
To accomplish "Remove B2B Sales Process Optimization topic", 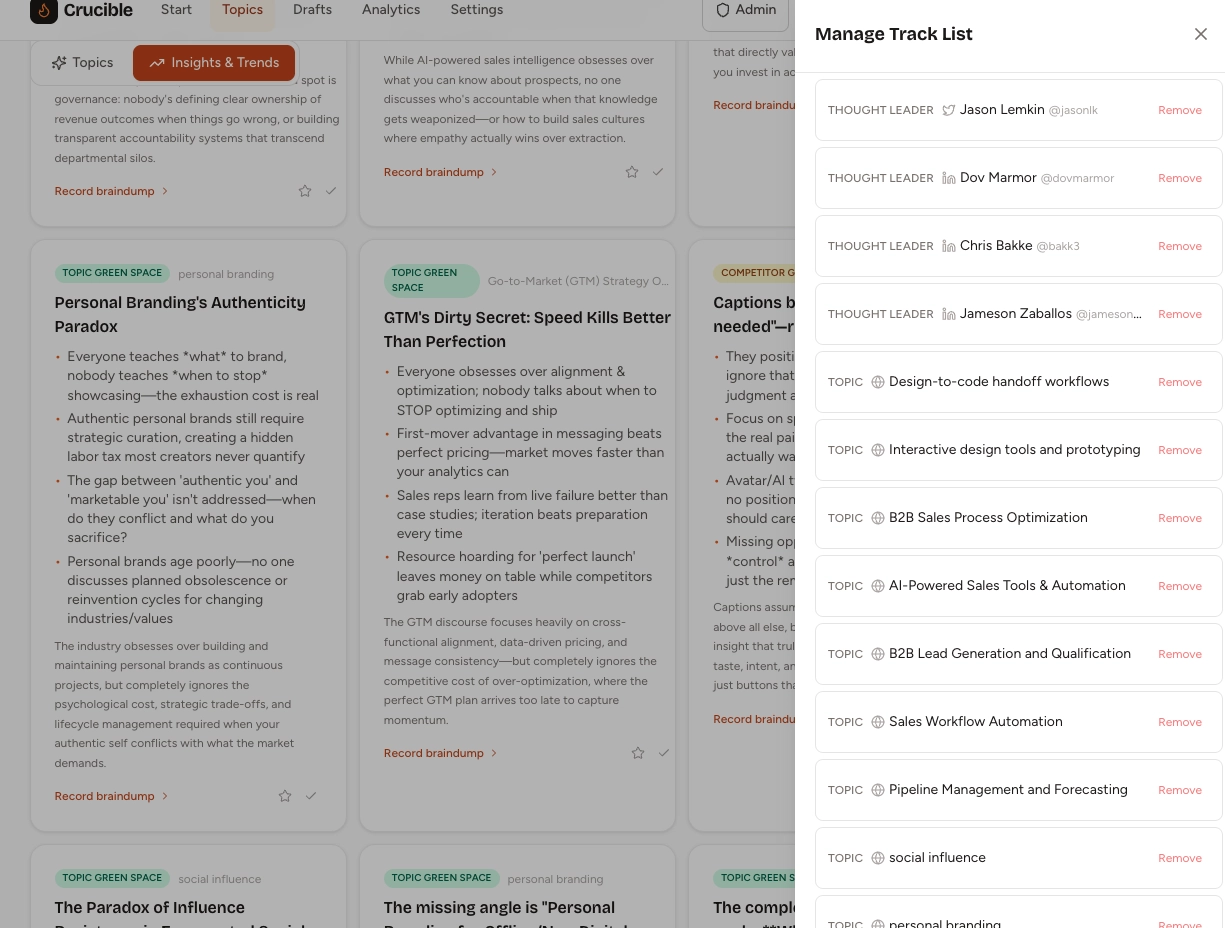I will (x=1180, y=518).
